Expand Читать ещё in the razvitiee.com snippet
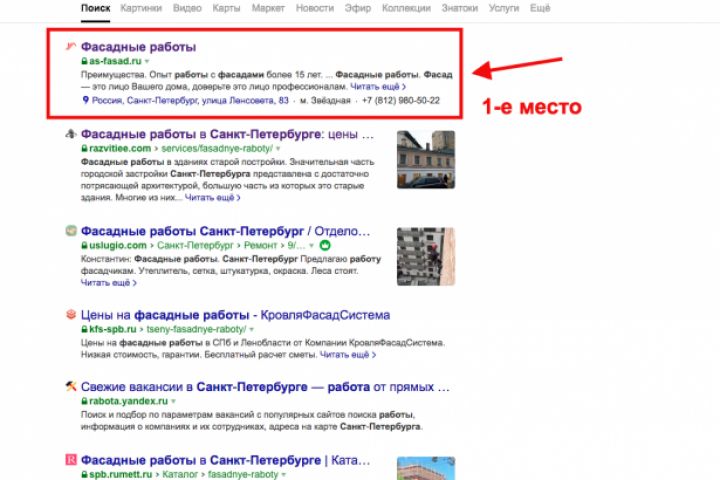Screen dimensions: 720x480 pyautogui.click(x=213, y=198)
